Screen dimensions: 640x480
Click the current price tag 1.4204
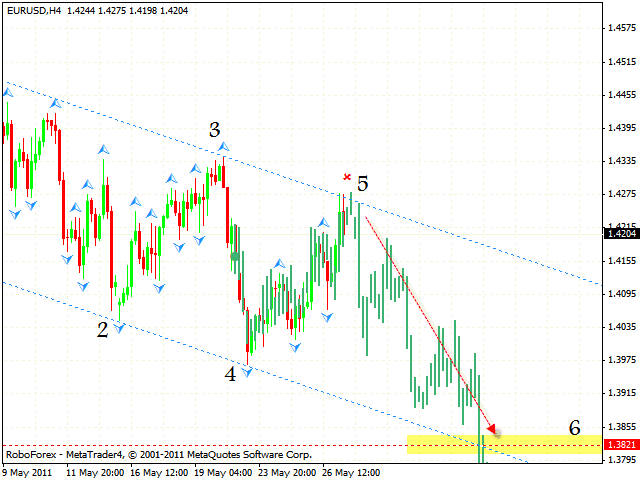[621, 234]
